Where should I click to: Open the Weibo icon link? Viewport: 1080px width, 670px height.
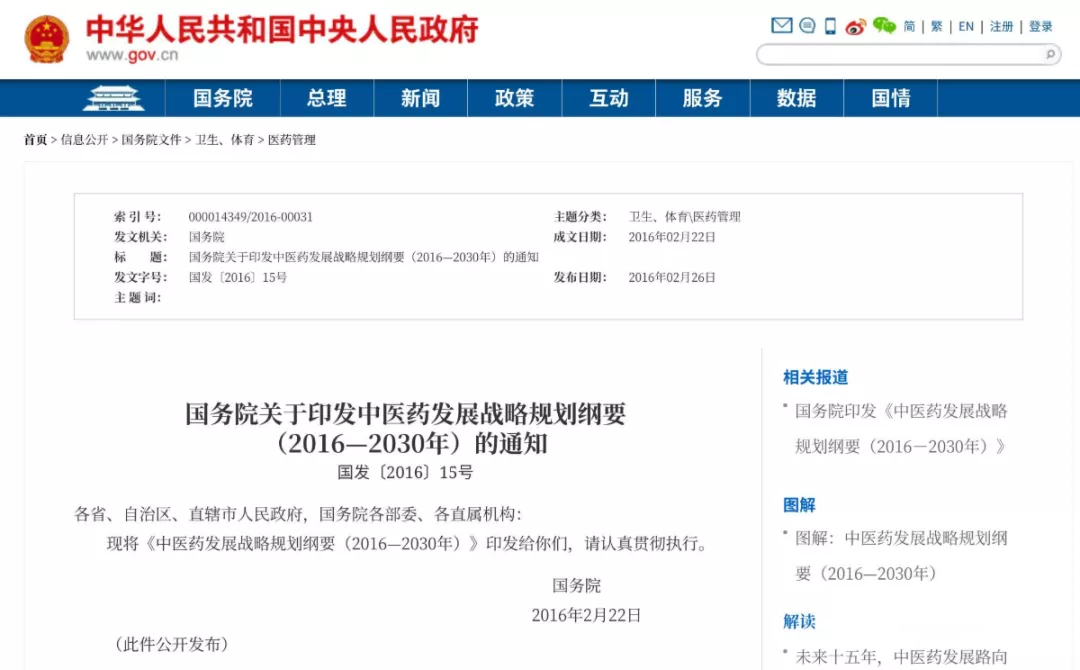pyautogui.click(x=855, y=26)
